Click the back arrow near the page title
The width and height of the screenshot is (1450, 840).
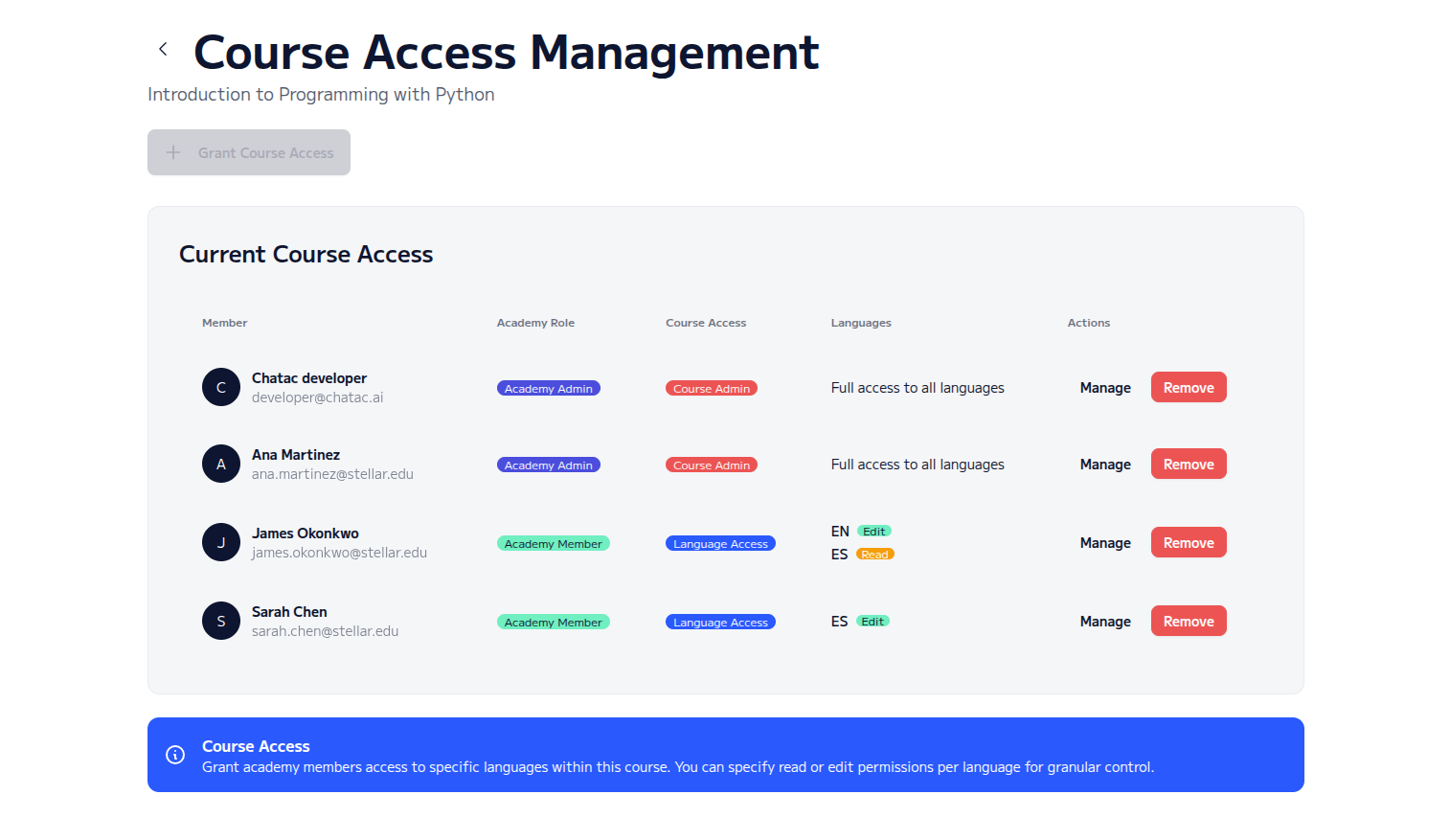[162, 48]
